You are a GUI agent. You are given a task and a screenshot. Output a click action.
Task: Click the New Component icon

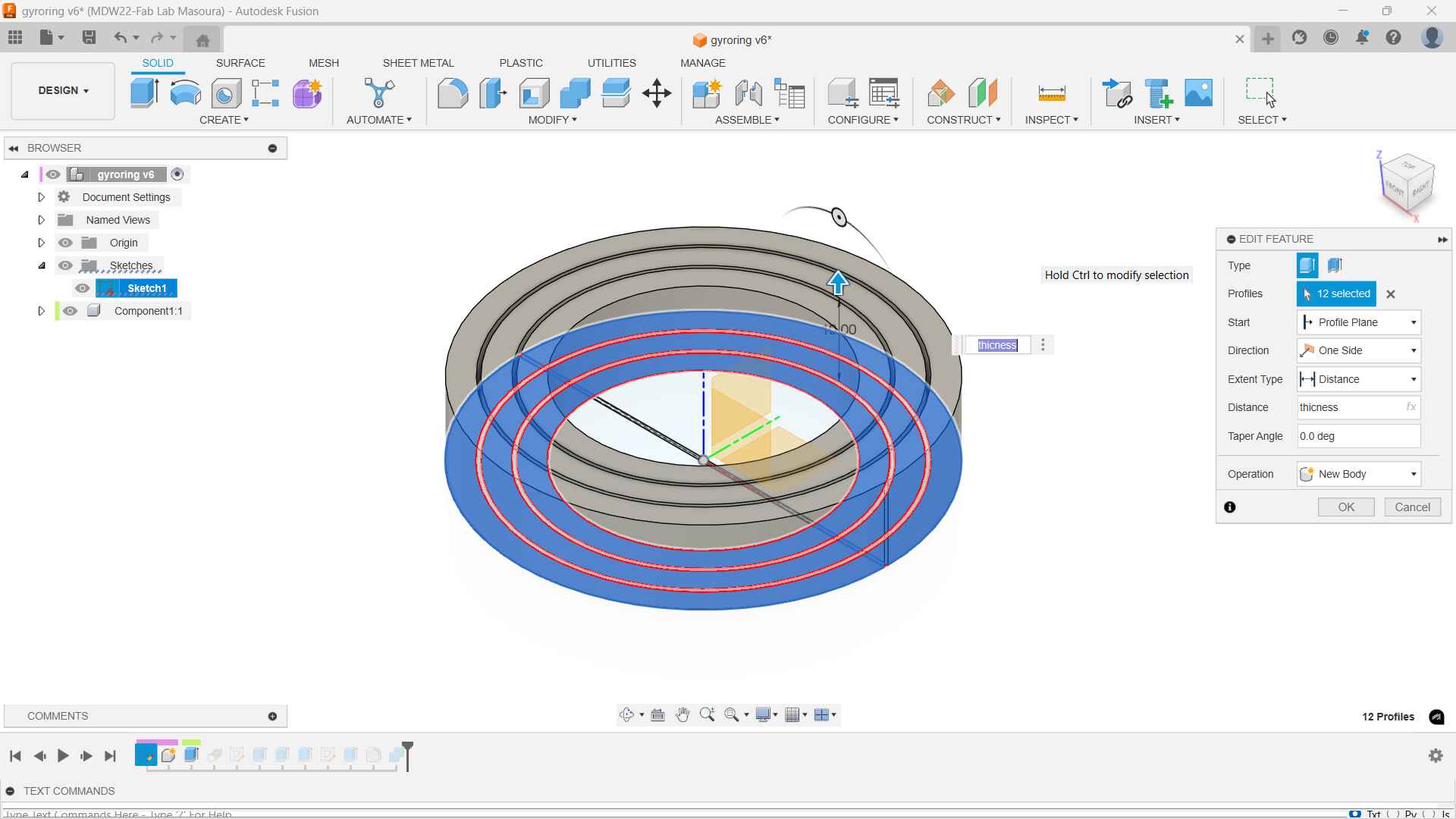click(707, 93)
